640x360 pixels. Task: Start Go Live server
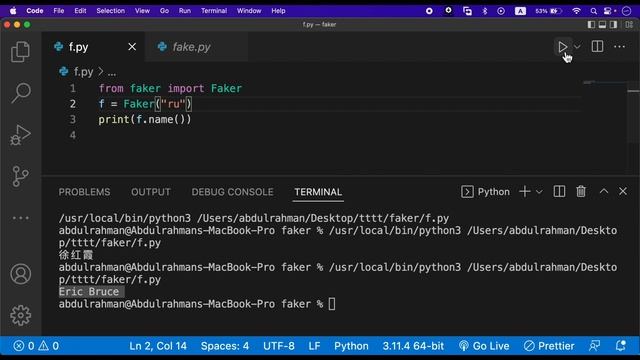(484, 346)
